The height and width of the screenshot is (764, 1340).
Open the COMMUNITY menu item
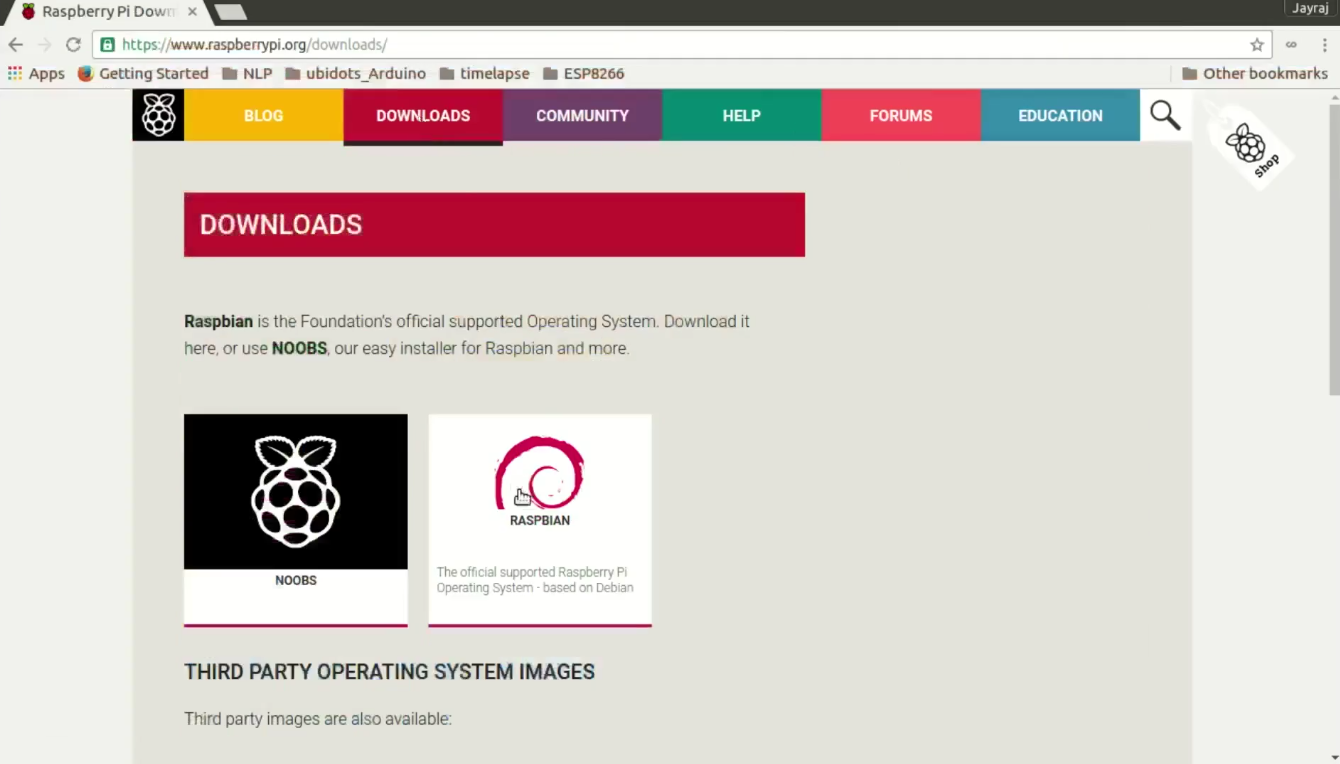(x=582, y=115)
